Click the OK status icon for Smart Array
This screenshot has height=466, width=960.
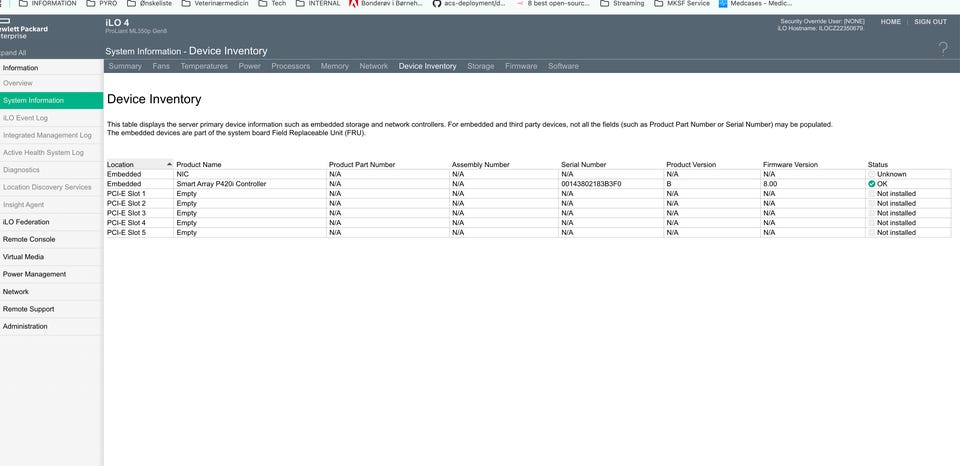(871, 184)
